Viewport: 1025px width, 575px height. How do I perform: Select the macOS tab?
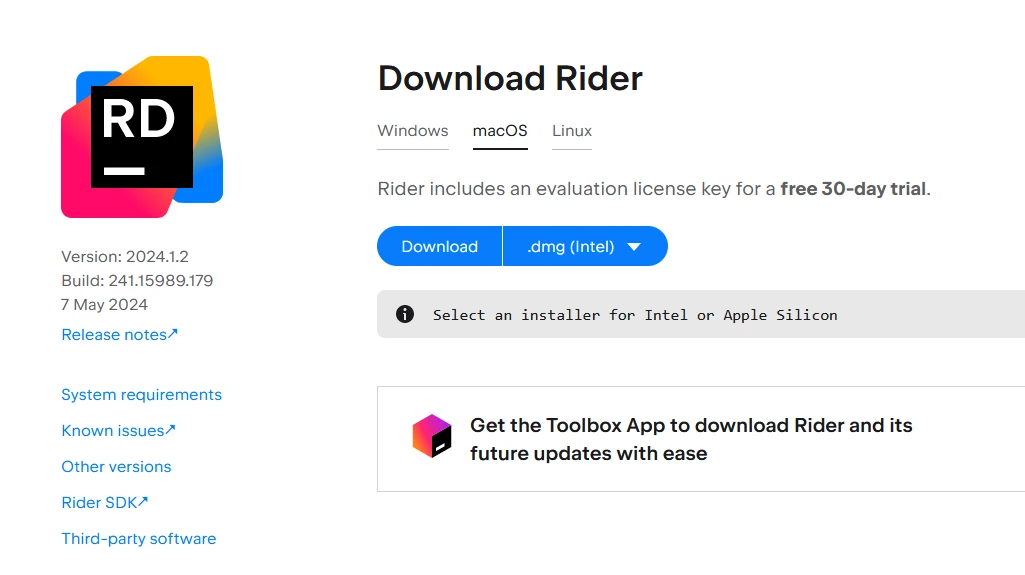point(500,131)
